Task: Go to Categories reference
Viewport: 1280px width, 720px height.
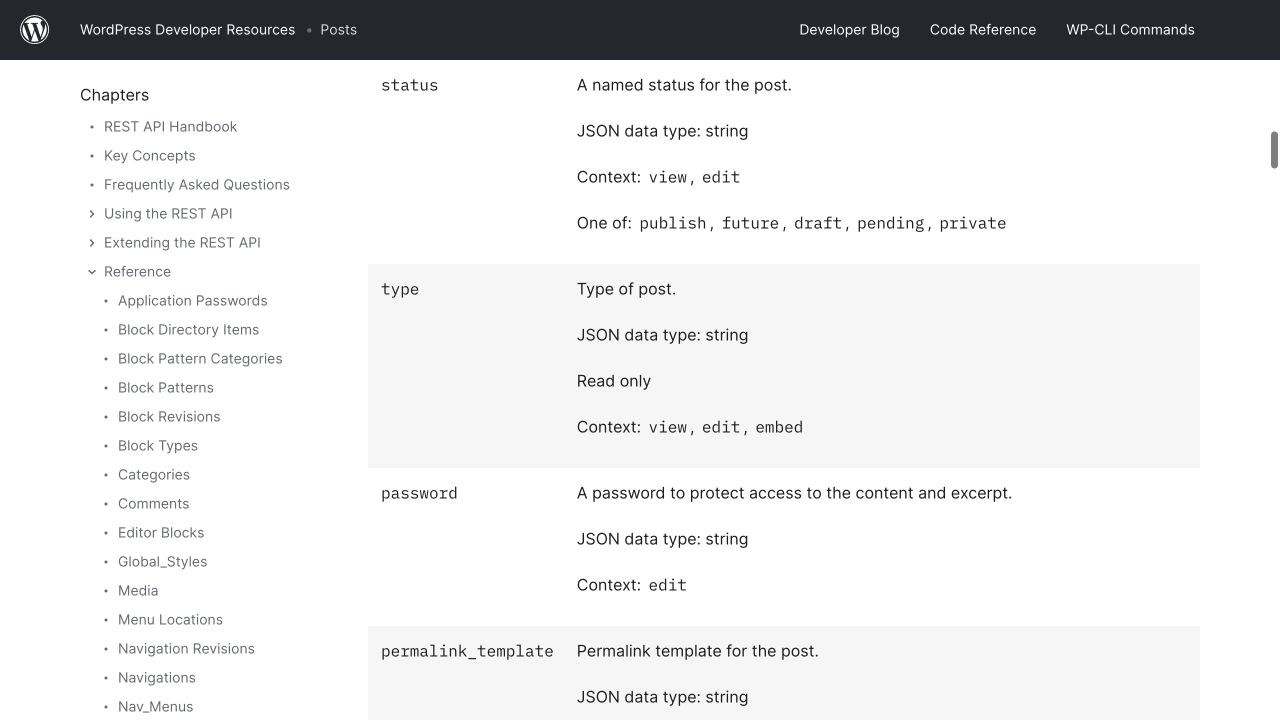Action: tap(153, 475)
